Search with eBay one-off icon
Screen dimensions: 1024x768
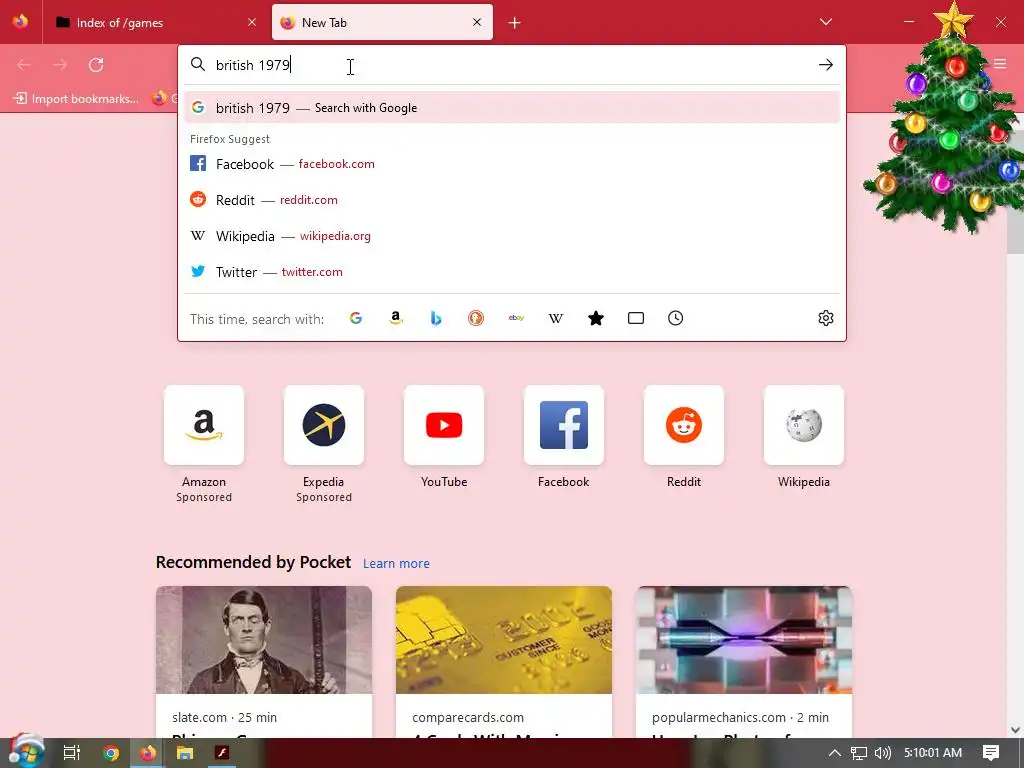coord(516,318)
